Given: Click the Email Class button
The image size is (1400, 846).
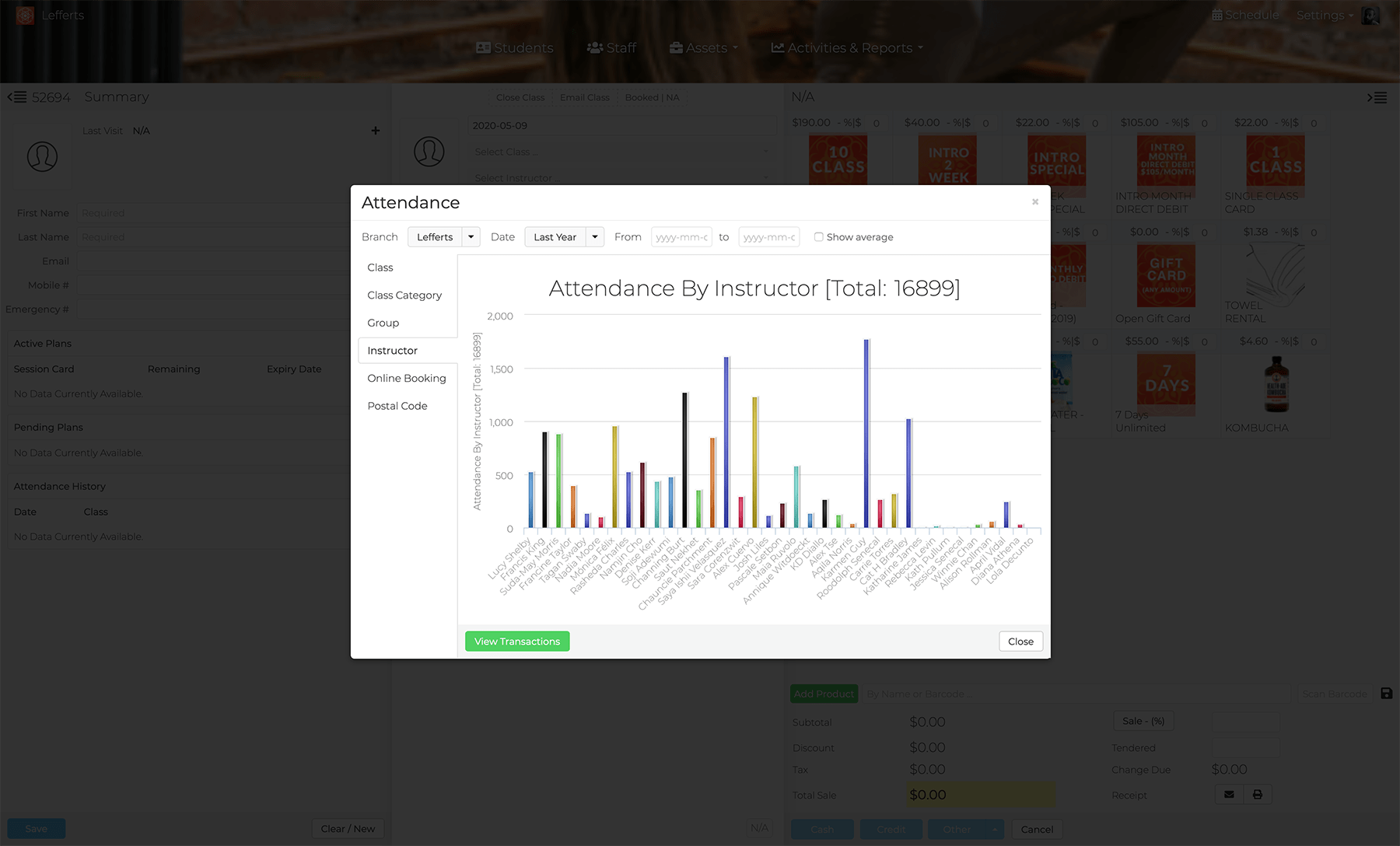Looking at the screenshot, I should [585, 97].
